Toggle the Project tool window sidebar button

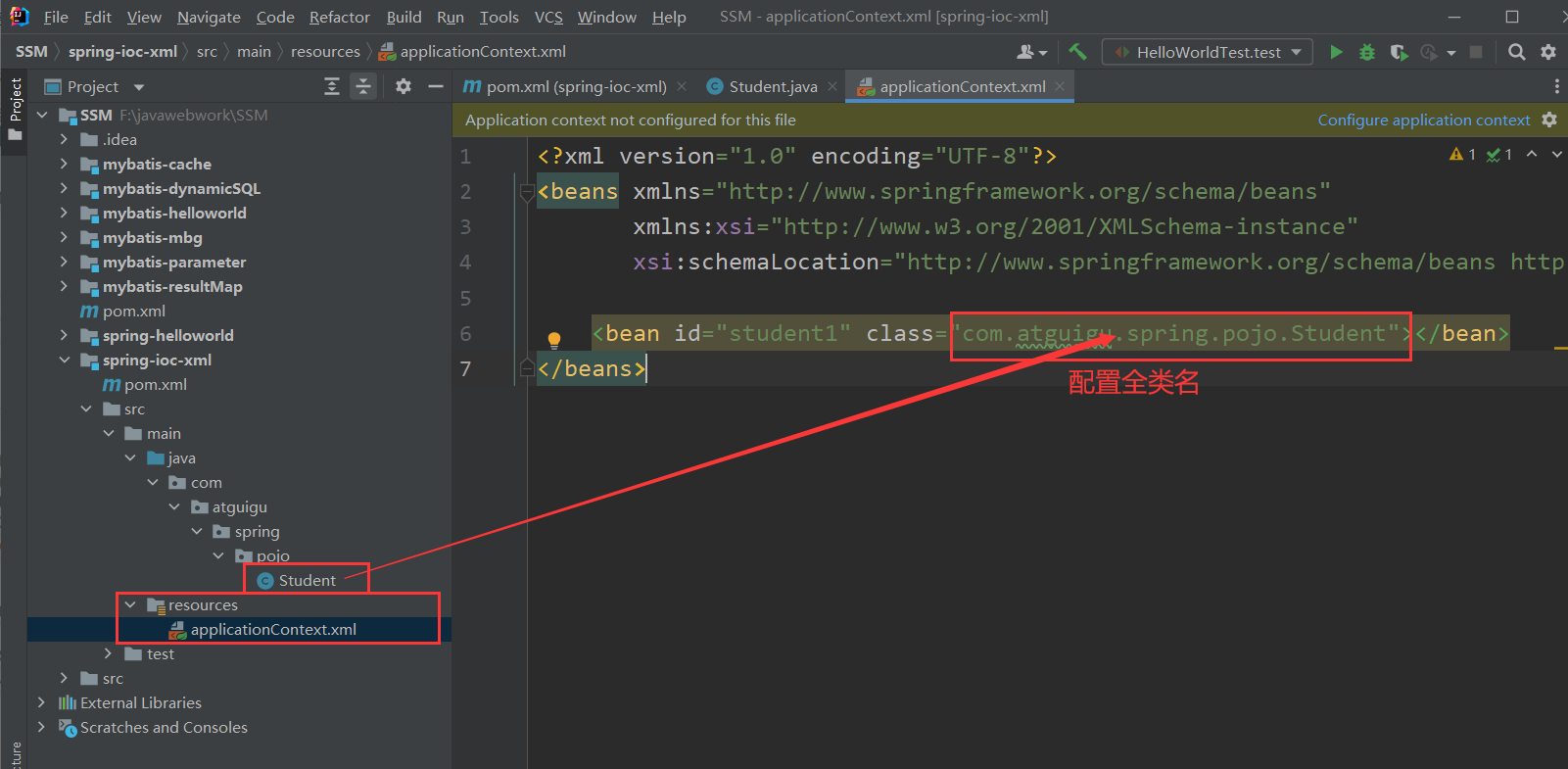click(15, 109)
